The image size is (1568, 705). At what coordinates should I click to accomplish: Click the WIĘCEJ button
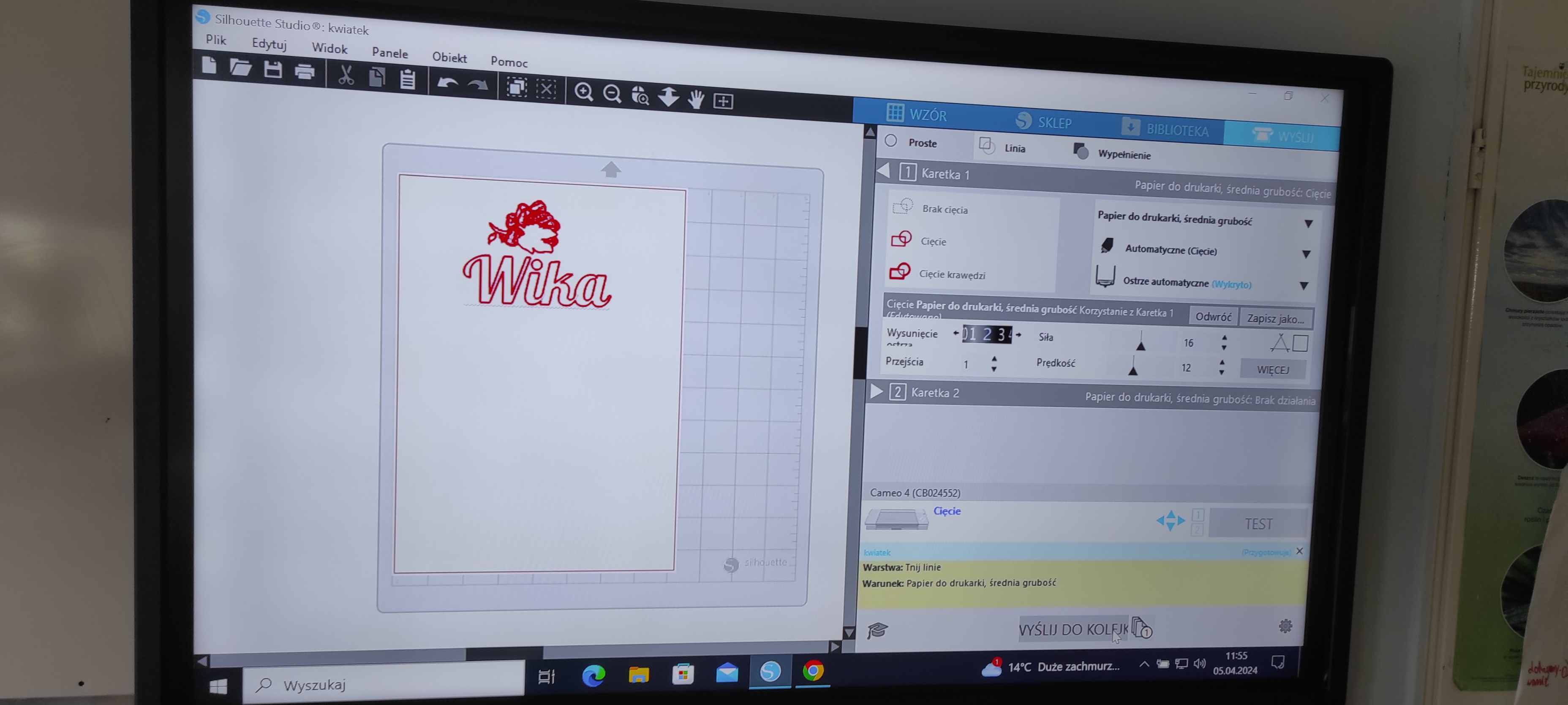click(x=1273, y=370)
